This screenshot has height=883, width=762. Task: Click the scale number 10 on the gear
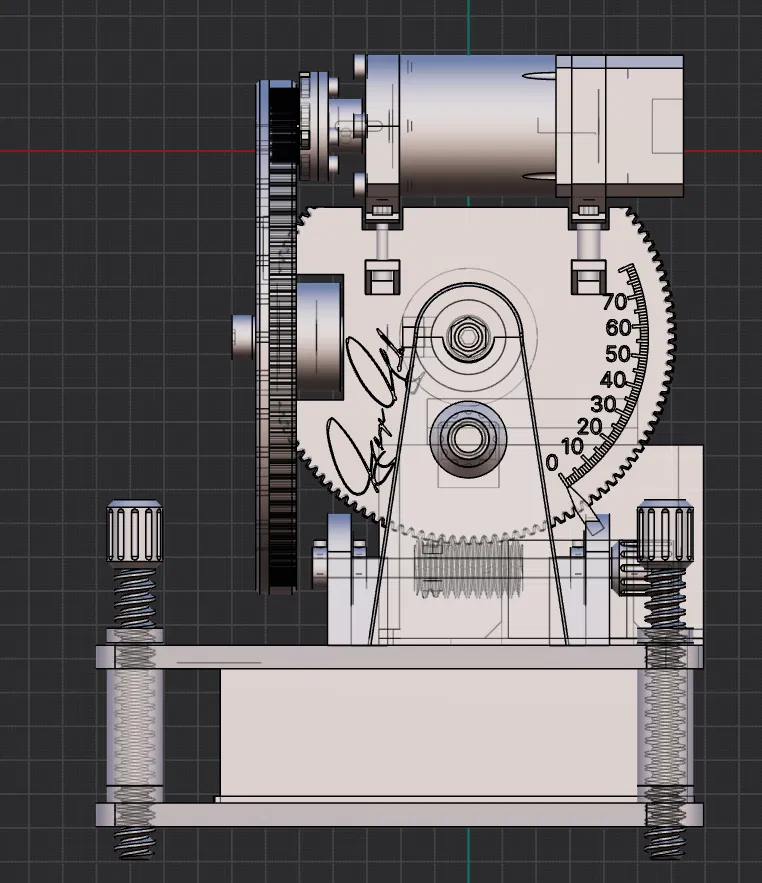572,447
